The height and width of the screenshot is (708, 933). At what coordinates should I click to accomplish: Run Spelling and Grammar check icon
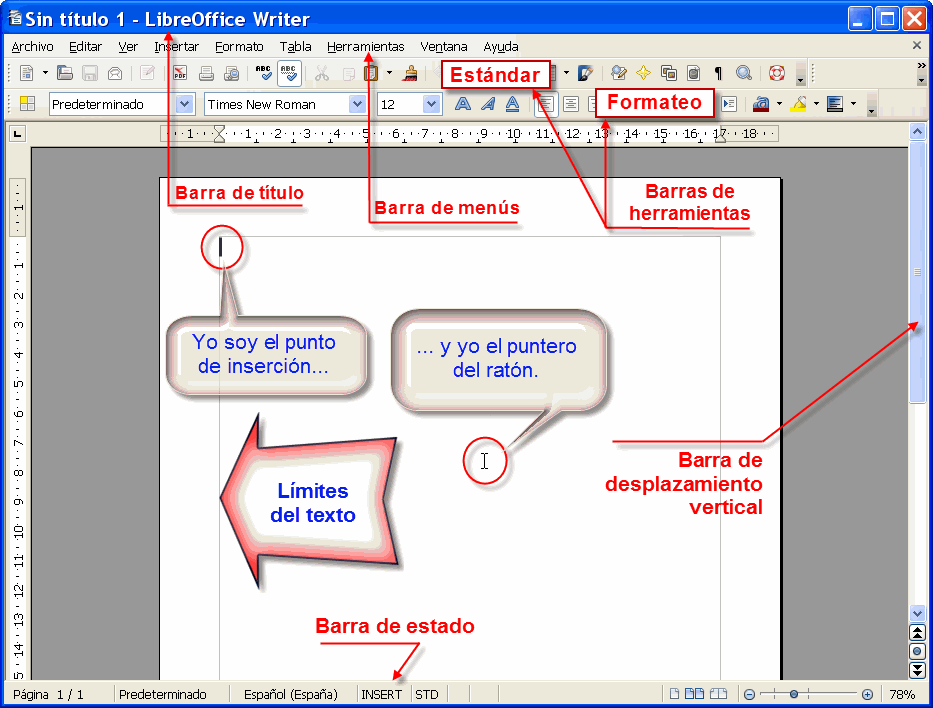pos(264,73)
